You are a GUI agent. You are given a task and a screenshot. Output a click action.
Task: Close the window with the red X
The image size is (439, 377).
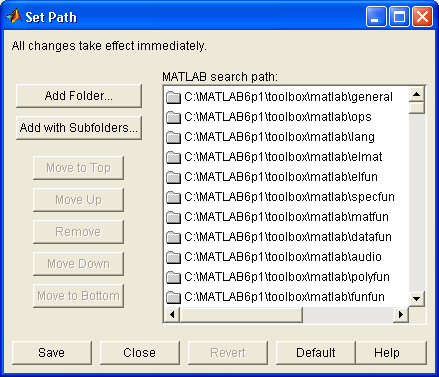tap(423, 17)
